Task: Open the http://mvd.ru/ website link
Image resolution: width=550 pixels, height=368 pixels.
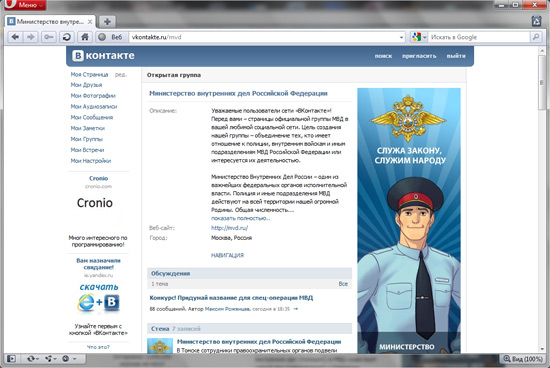Action: tap(229, 228)
